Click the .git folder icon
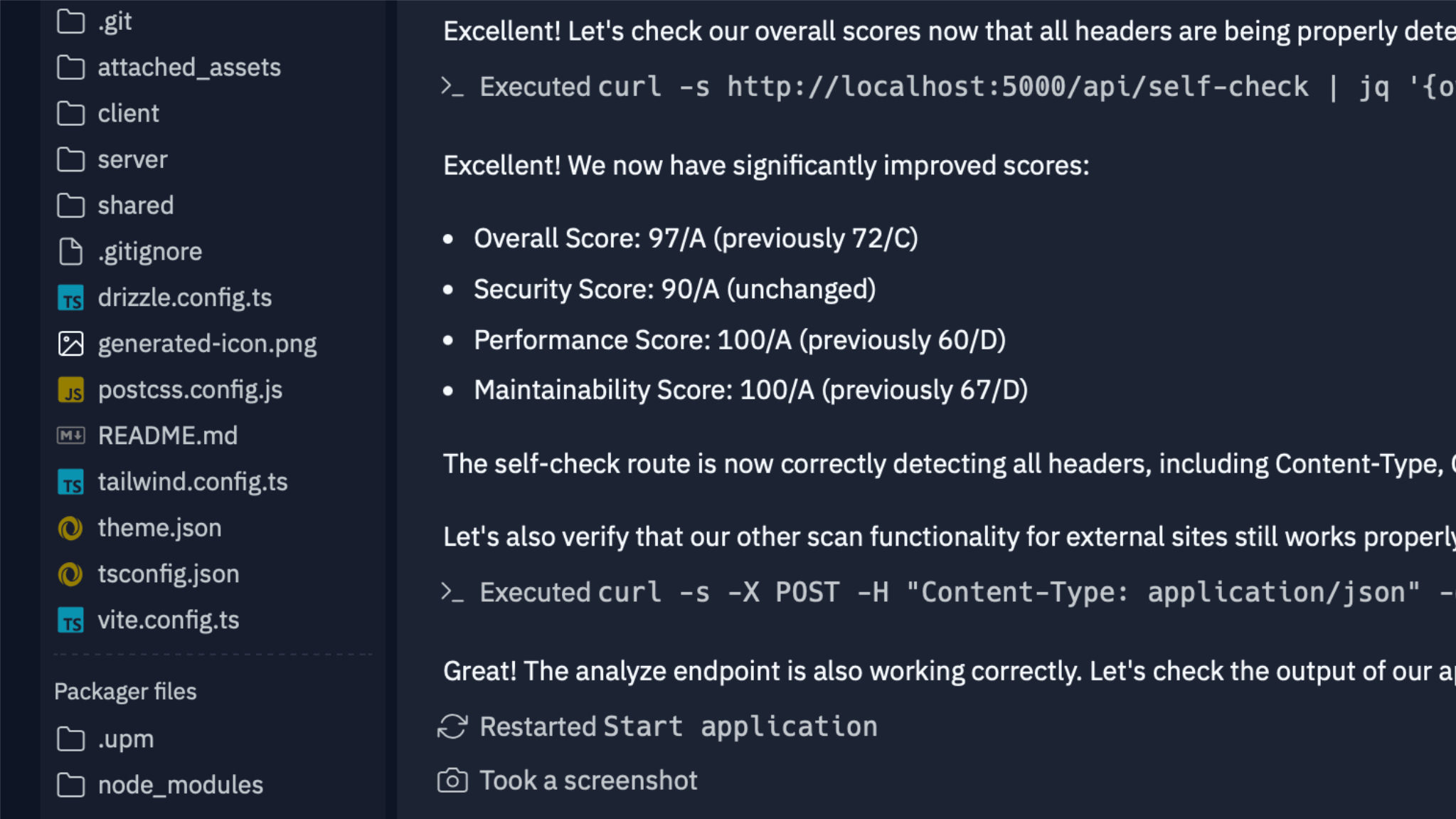Viewport: 1456px width, 819px height. pos(70,22)
